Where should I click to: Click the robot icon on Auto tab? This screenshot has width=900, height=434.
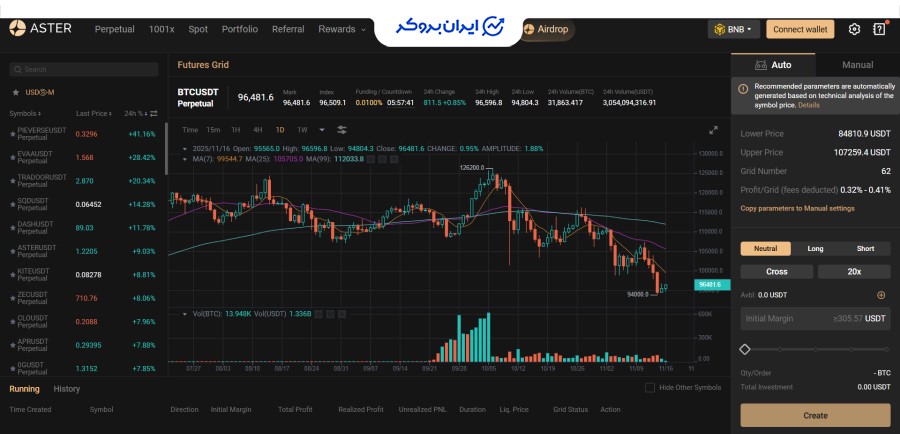pos(761,65)
